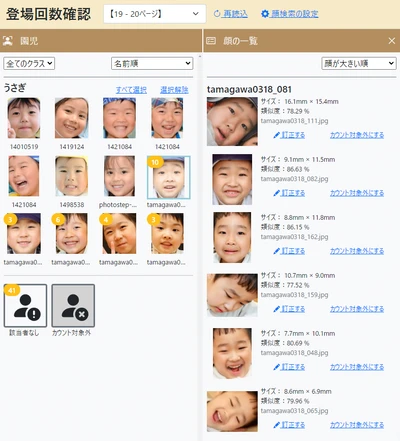Select the tamagawa0... thumbnail with badge 6
The width and height of the screenshot is (400, 441).
coord(72,234)
